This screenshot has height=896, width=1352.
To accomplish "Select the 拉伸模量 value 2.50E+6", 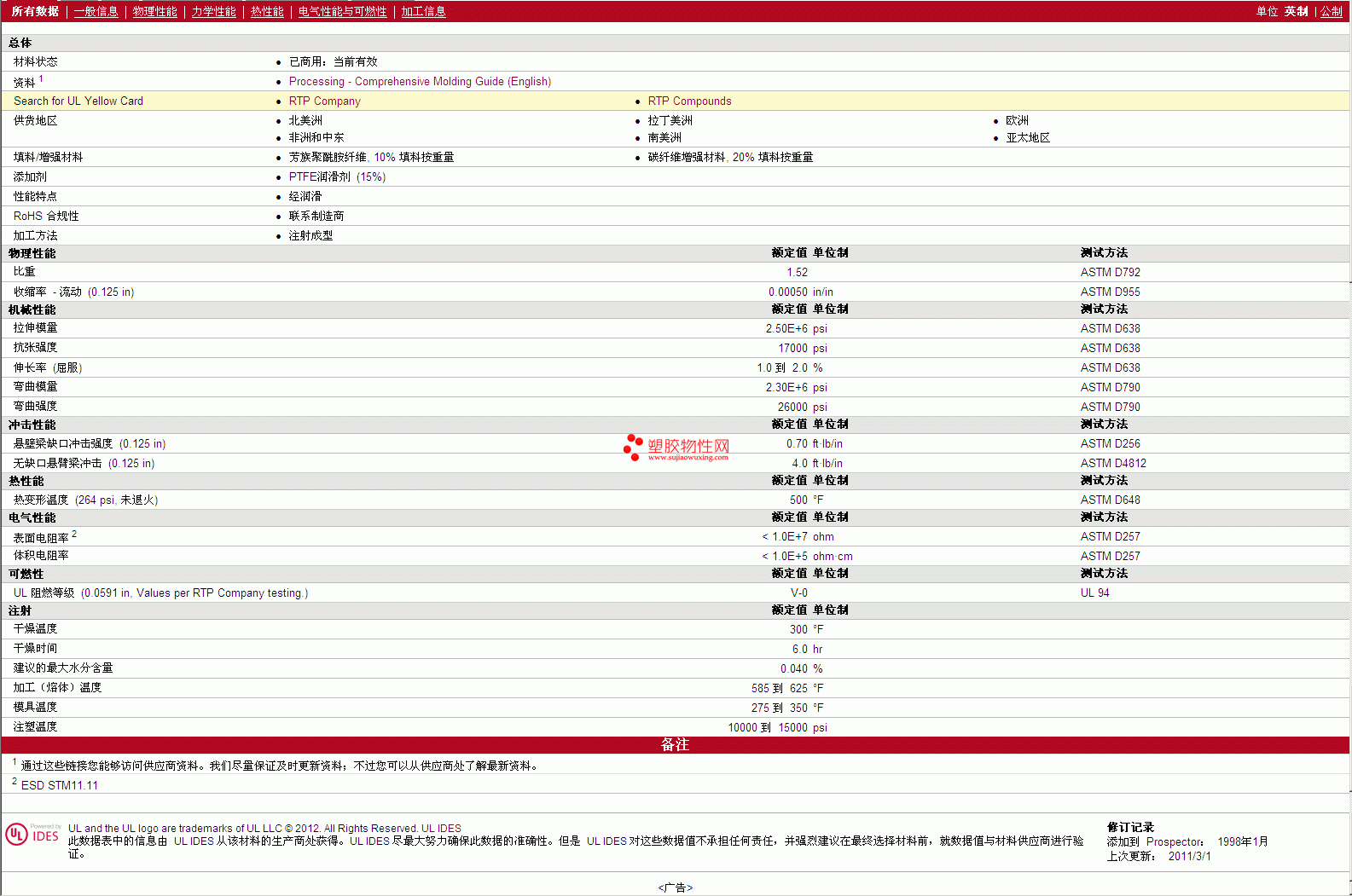I will (x=786, y=328).
